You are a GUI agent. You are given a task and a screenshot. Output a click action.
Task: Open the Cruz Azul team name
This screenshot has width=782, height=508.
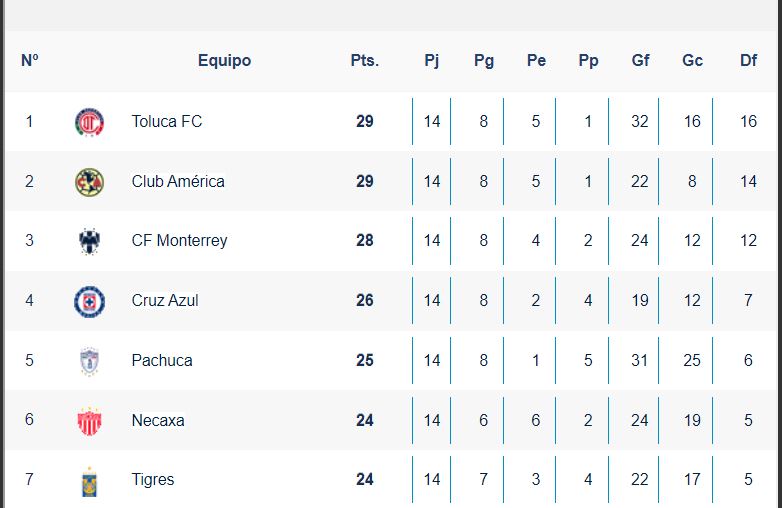(165, 301)
